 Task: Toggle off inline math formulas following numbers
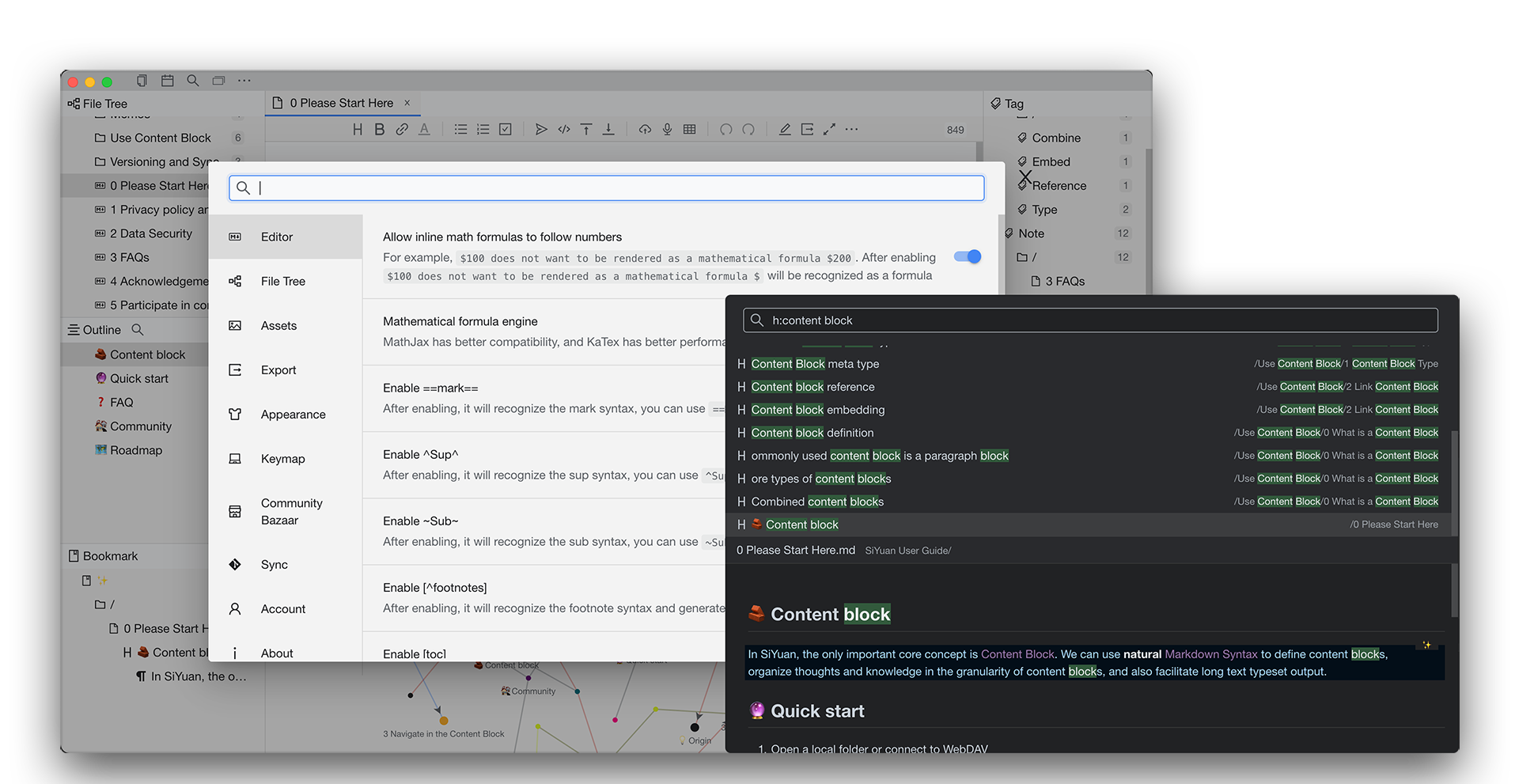(x=967, y=256)
